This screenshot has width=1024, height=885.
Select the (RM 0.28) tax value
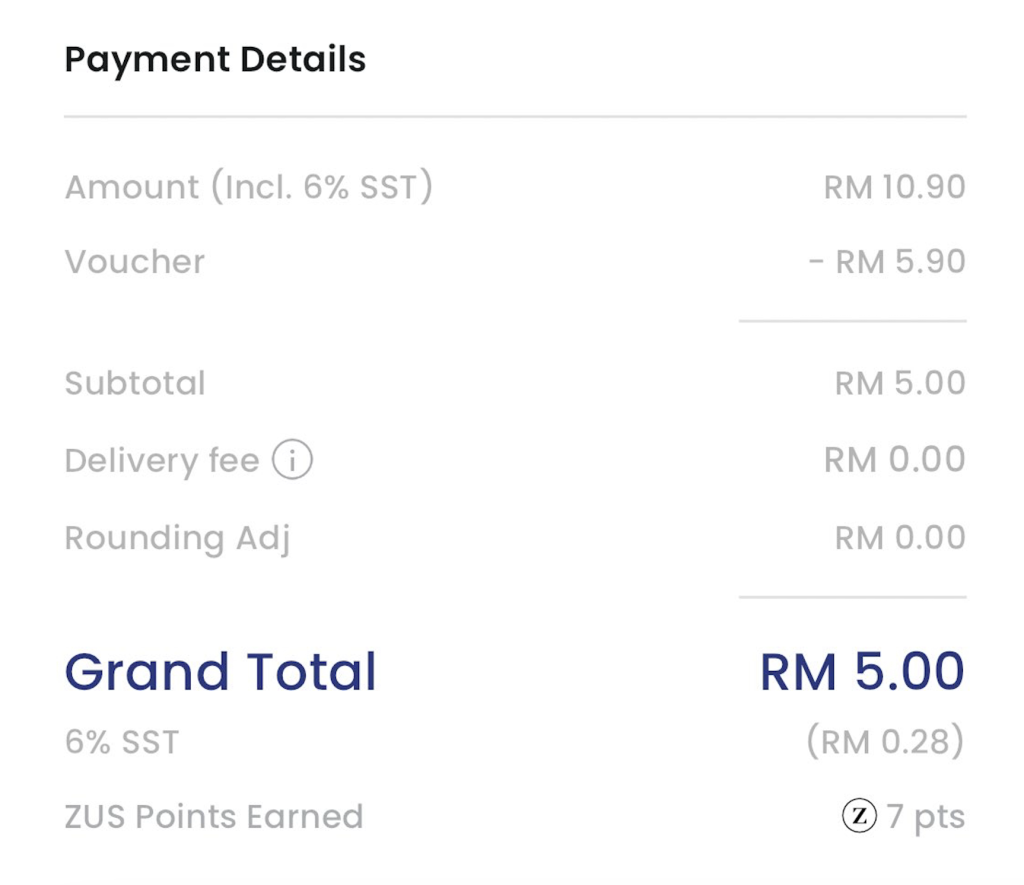pyautogui.click(x=885, y=742)
